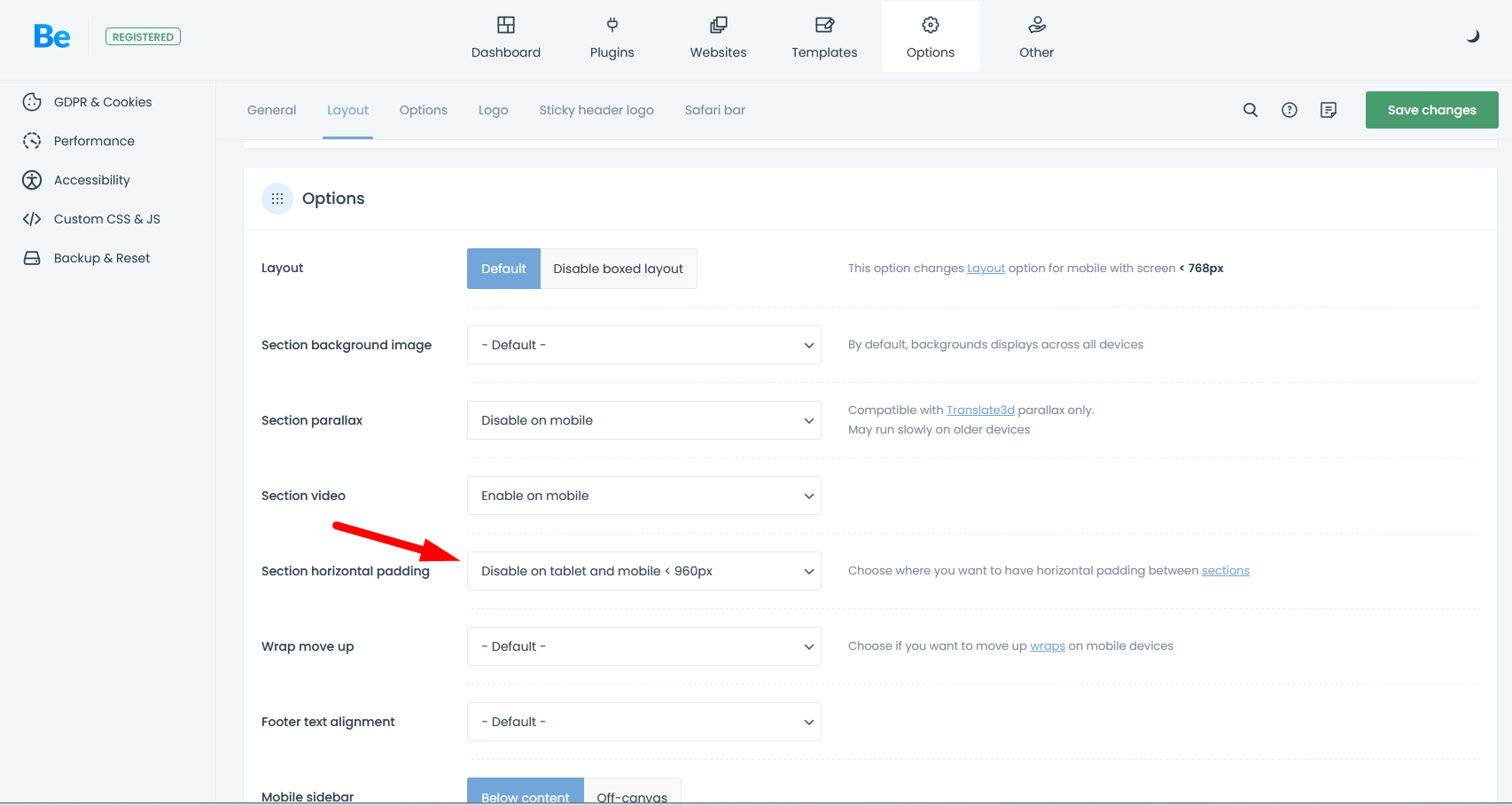
Task: Toggle dark mode moon icon
Action: 1473,36
